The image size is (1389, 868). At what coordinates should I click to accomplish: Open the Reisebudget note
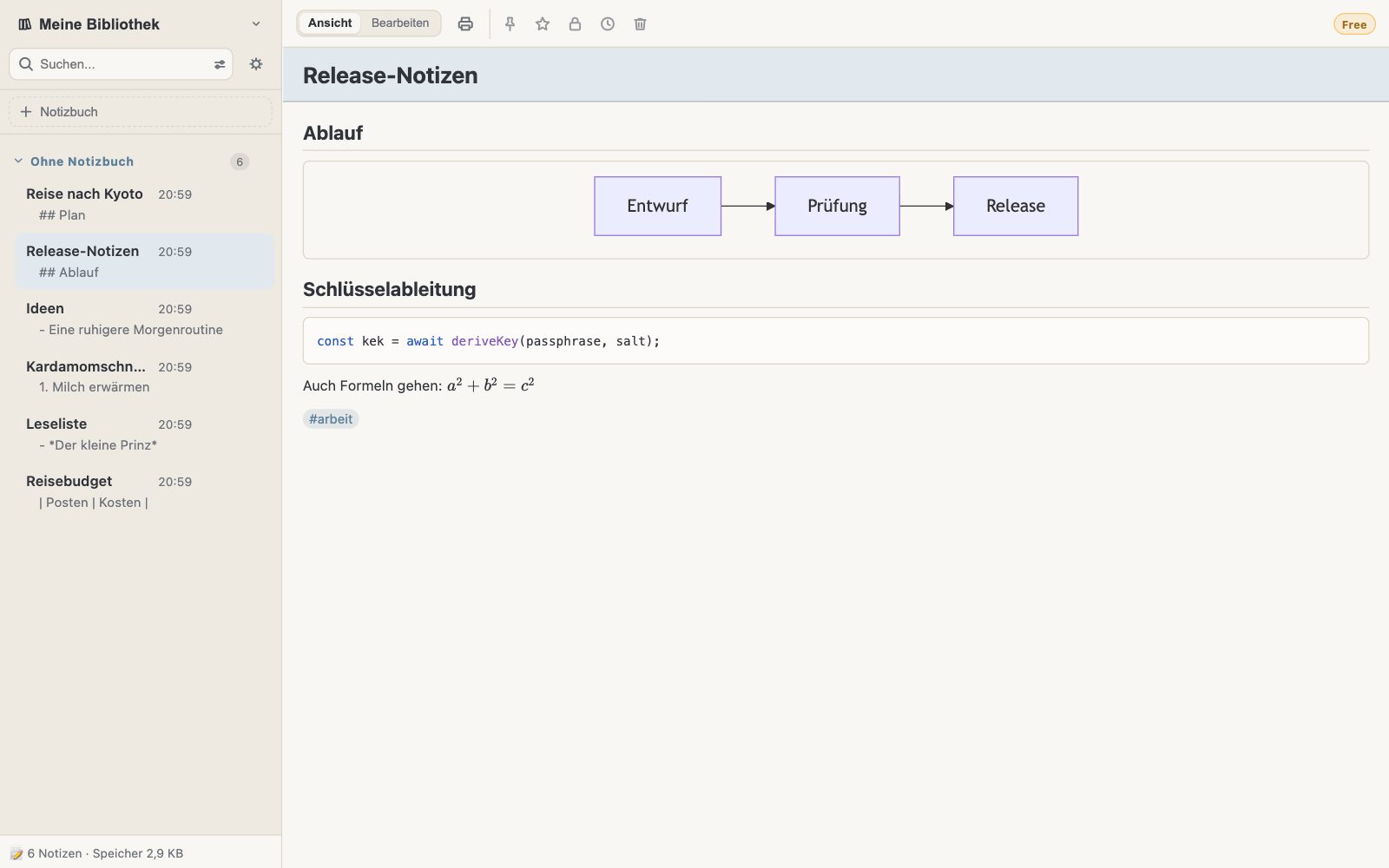(x=145, y=491)
